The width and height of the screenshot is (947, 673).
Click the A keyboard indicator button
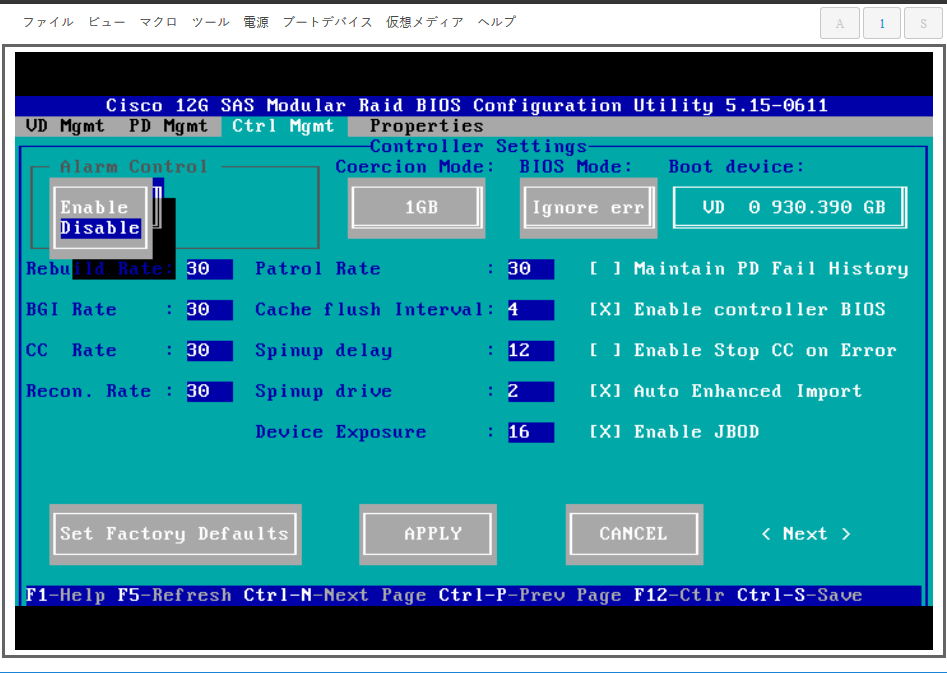[x=839, y=24]
